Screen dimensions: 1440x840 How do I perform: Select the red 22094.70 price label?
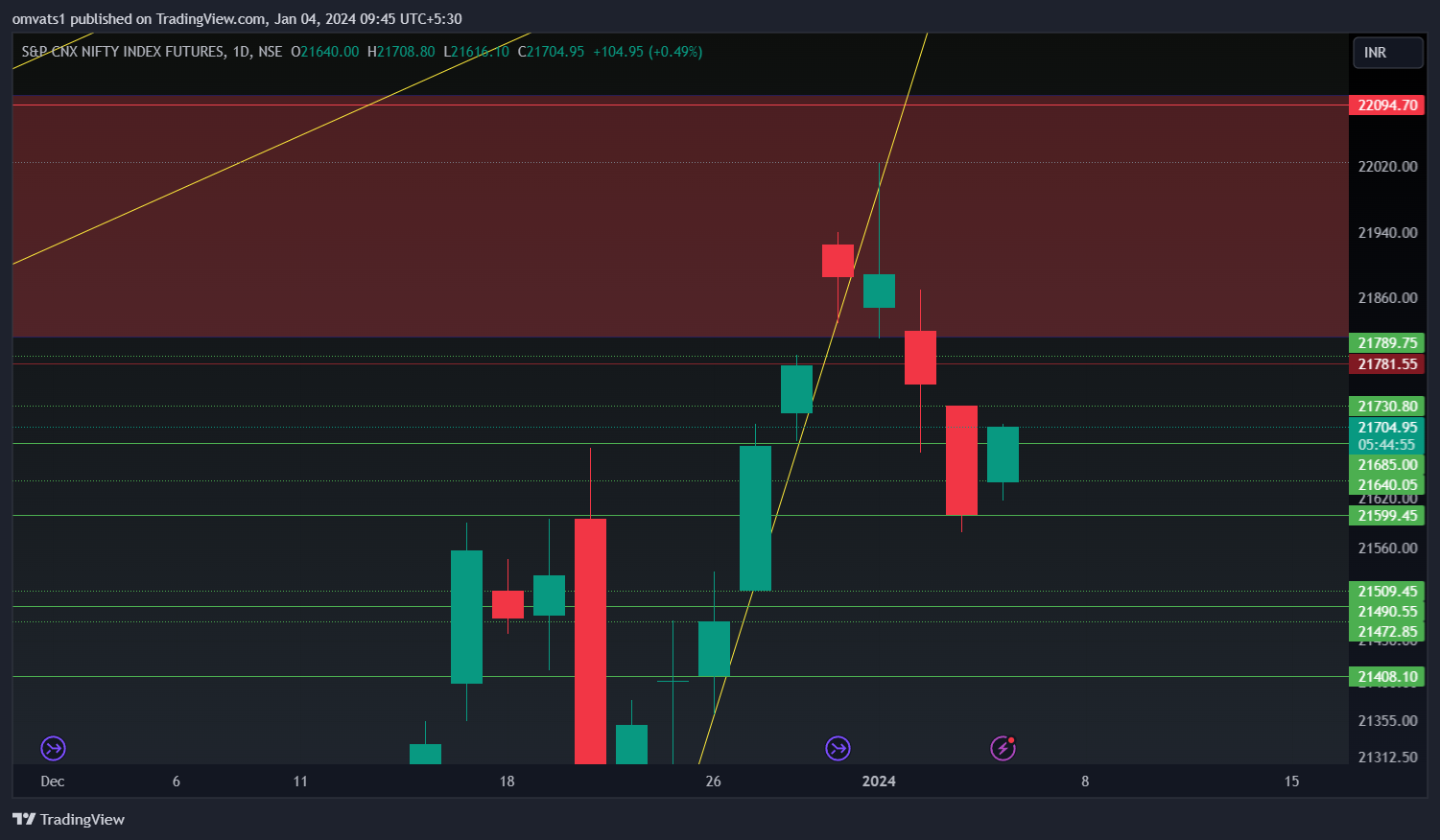click(1386, 105)
